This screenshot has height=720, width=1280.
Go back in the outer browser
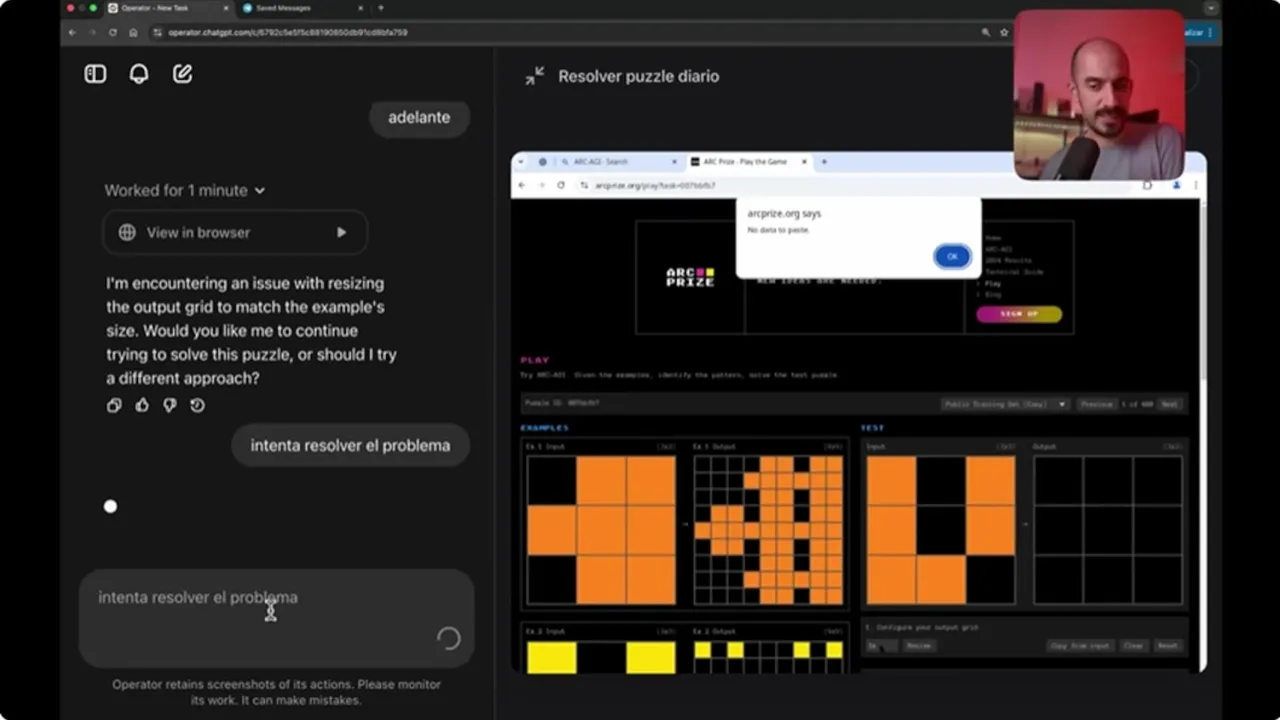[72, 32]
